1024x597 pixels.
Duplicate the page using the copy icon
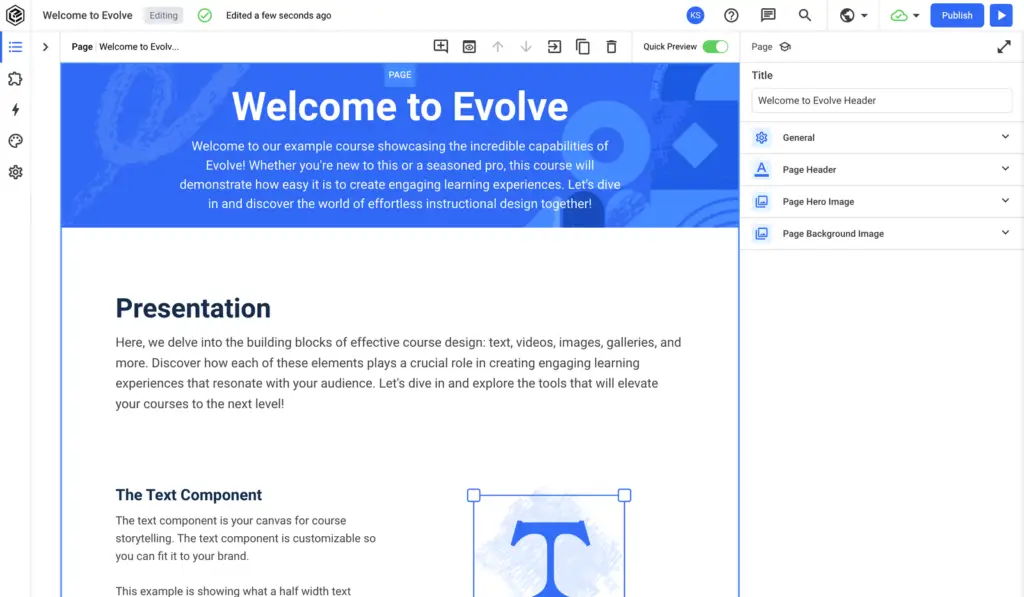583,46
